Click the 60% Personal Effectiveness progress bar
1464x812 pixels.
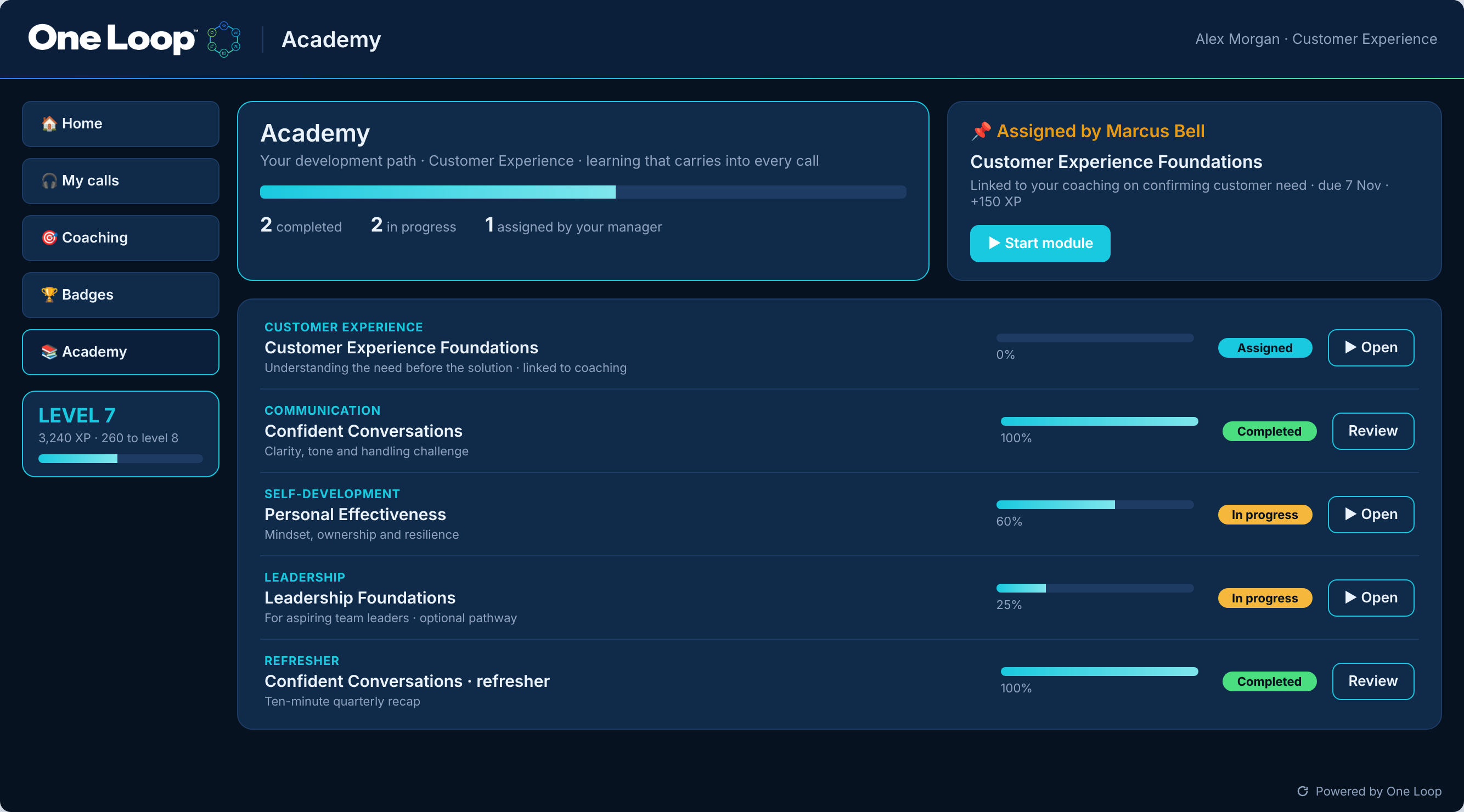[1095, 505]
